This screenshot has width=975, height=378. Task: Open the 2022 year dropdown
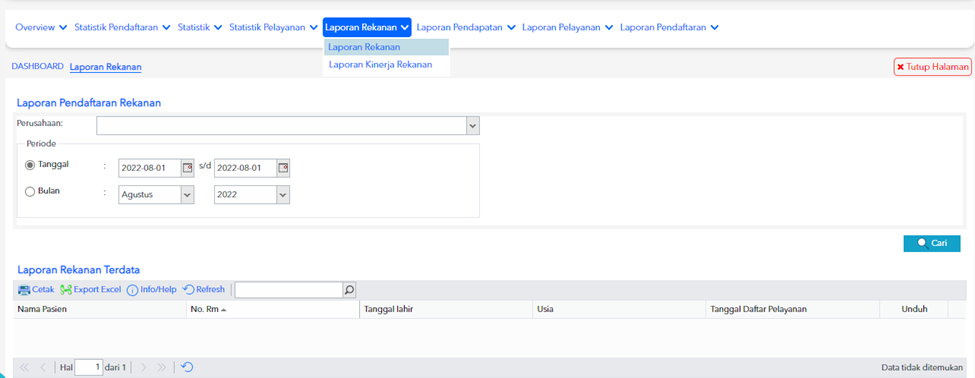pos(283,195)
